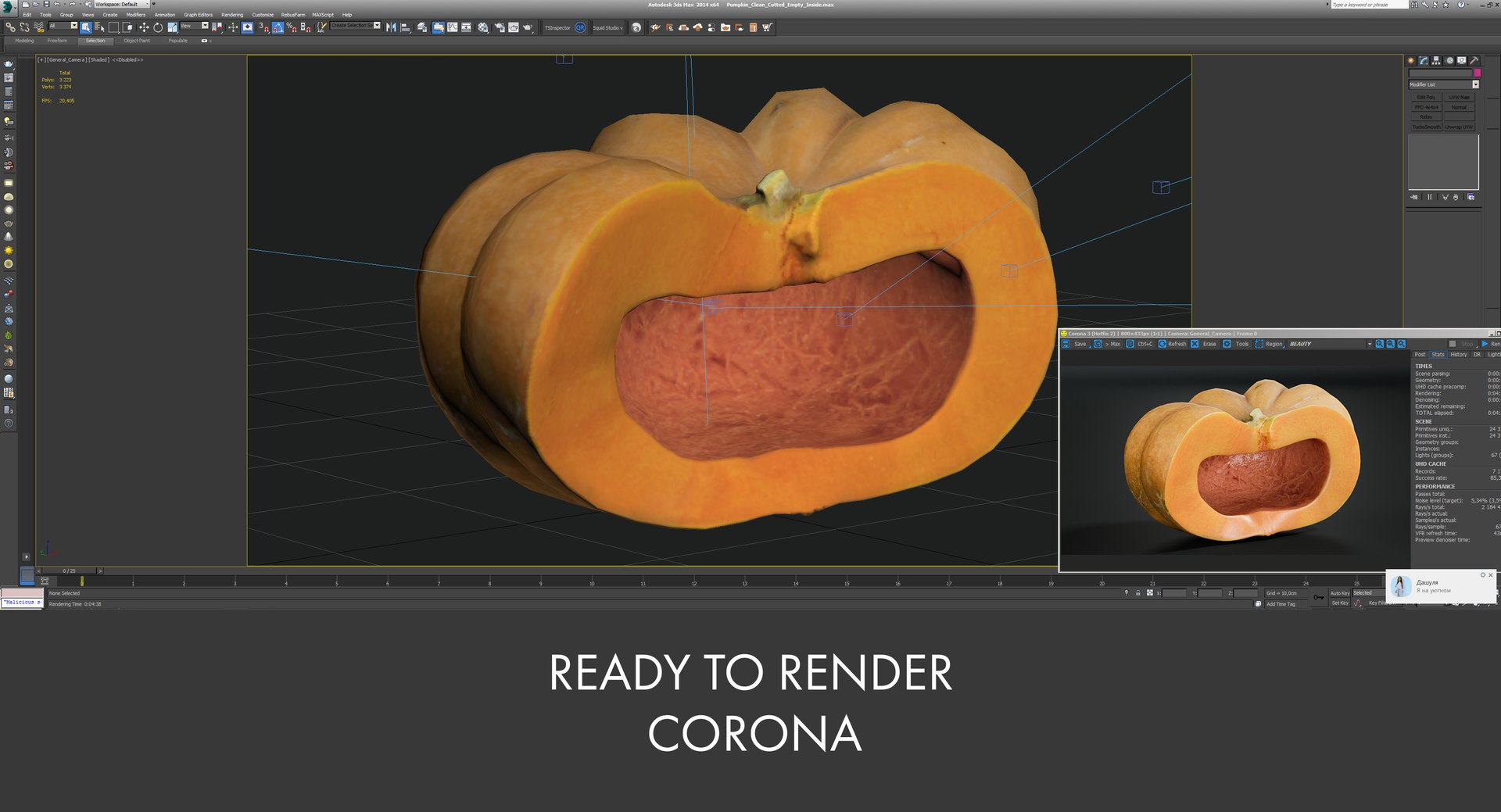
Task: Click the Align tool icon
Action: [405, 27]
